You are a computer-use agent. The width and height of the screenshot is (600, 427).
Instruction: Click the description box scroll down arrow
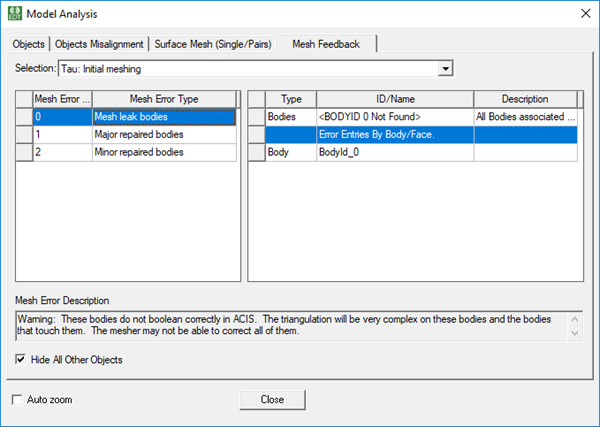pyautogui.click(x=575, y=333)
